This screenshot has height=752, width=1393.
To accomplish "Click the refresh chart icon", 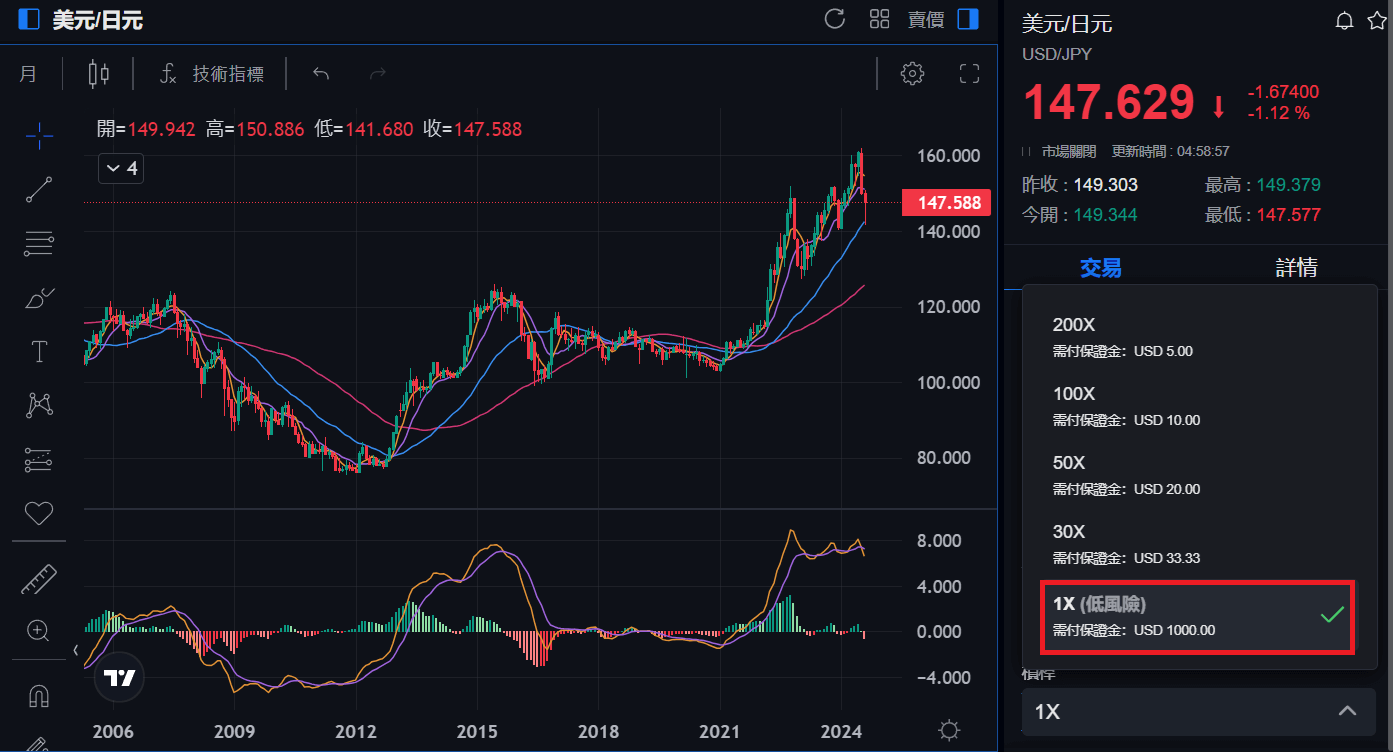I will coord(834,19).
